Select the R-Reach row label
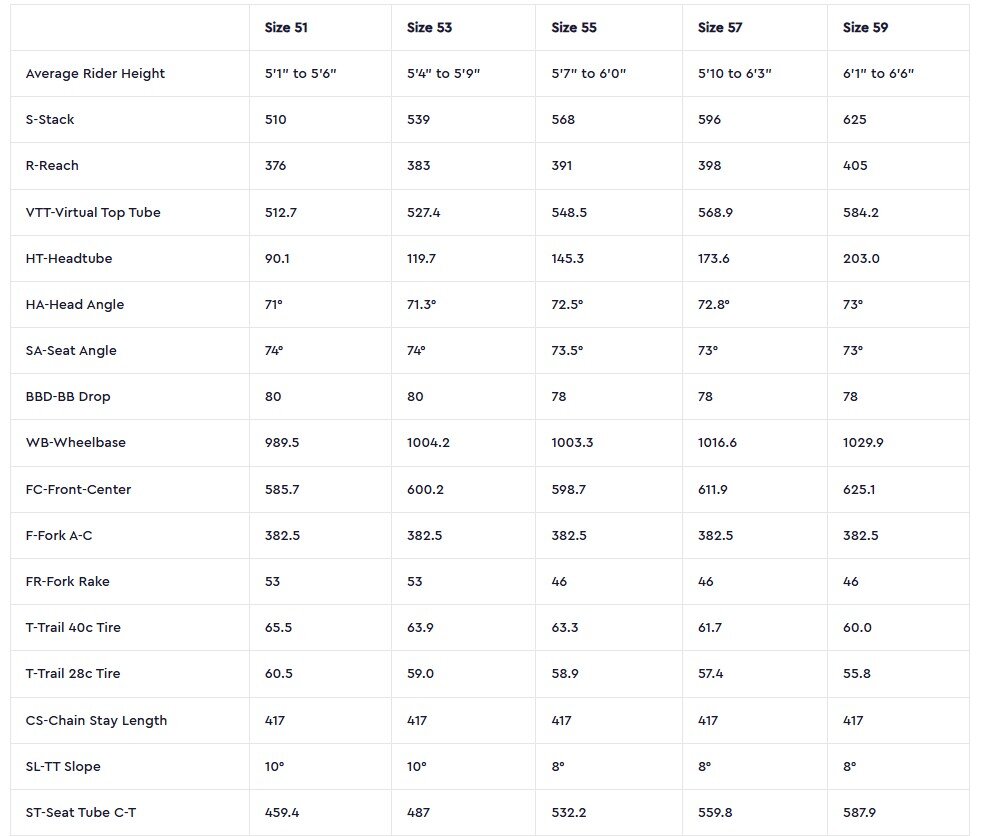This screenshot has height=836, width=1008. (x=52, y=165)
